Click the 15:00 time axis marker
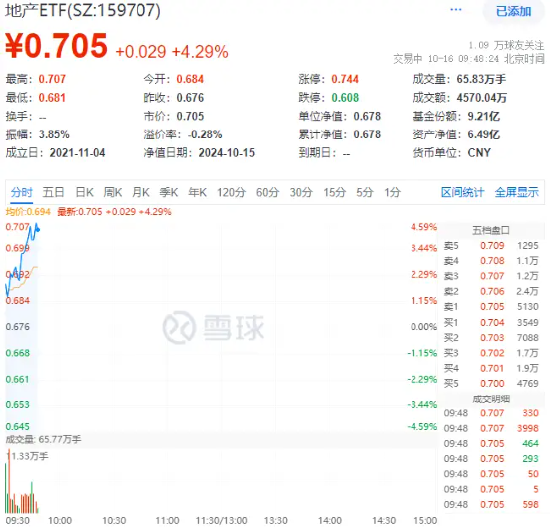The image size is (550, 528). click(x=425, y=520)
